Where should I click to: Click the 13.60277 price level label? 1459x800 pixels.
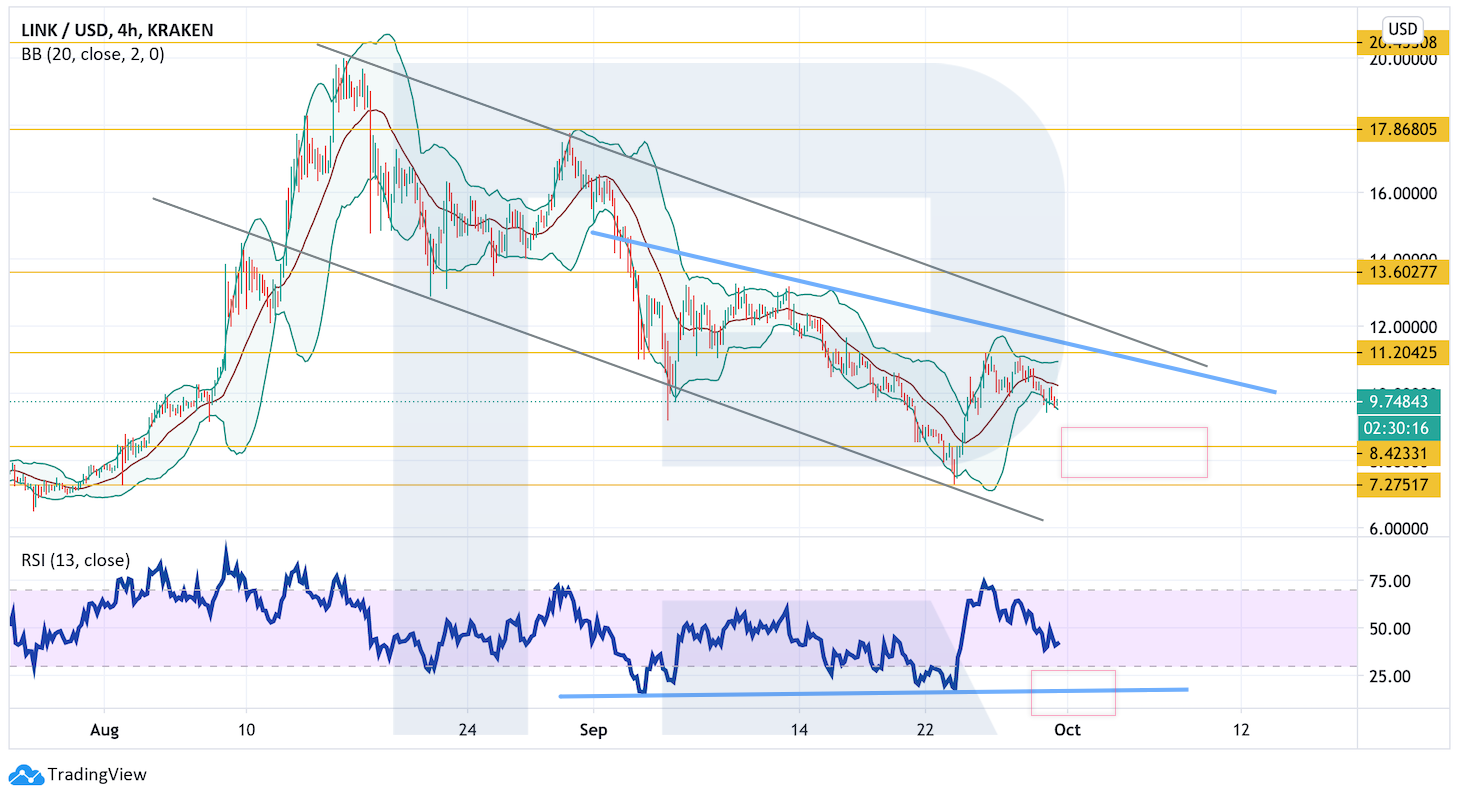1402,272
